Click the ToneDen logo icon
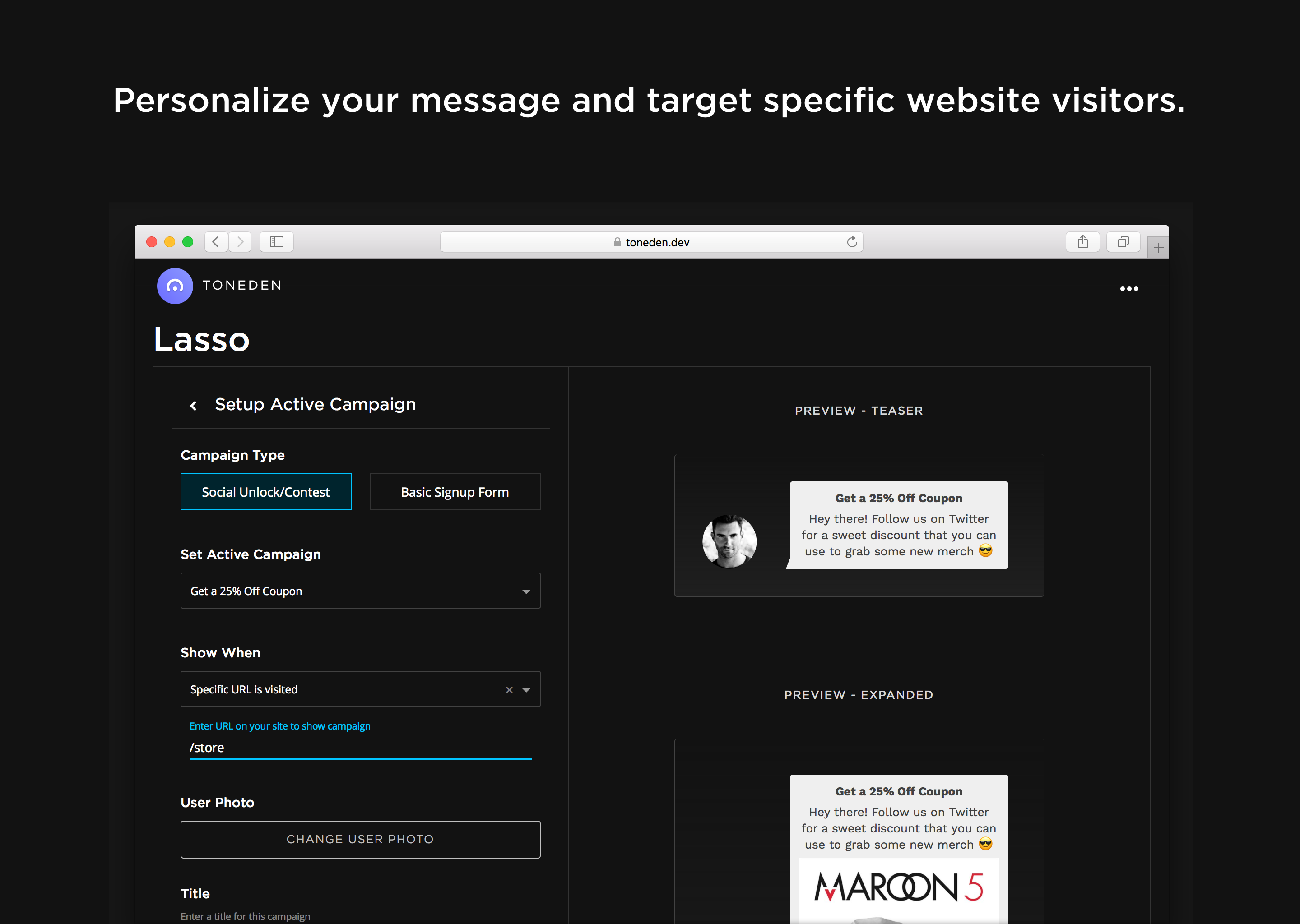This screenshot has height=924, width=1300. (x=175, y=286)
